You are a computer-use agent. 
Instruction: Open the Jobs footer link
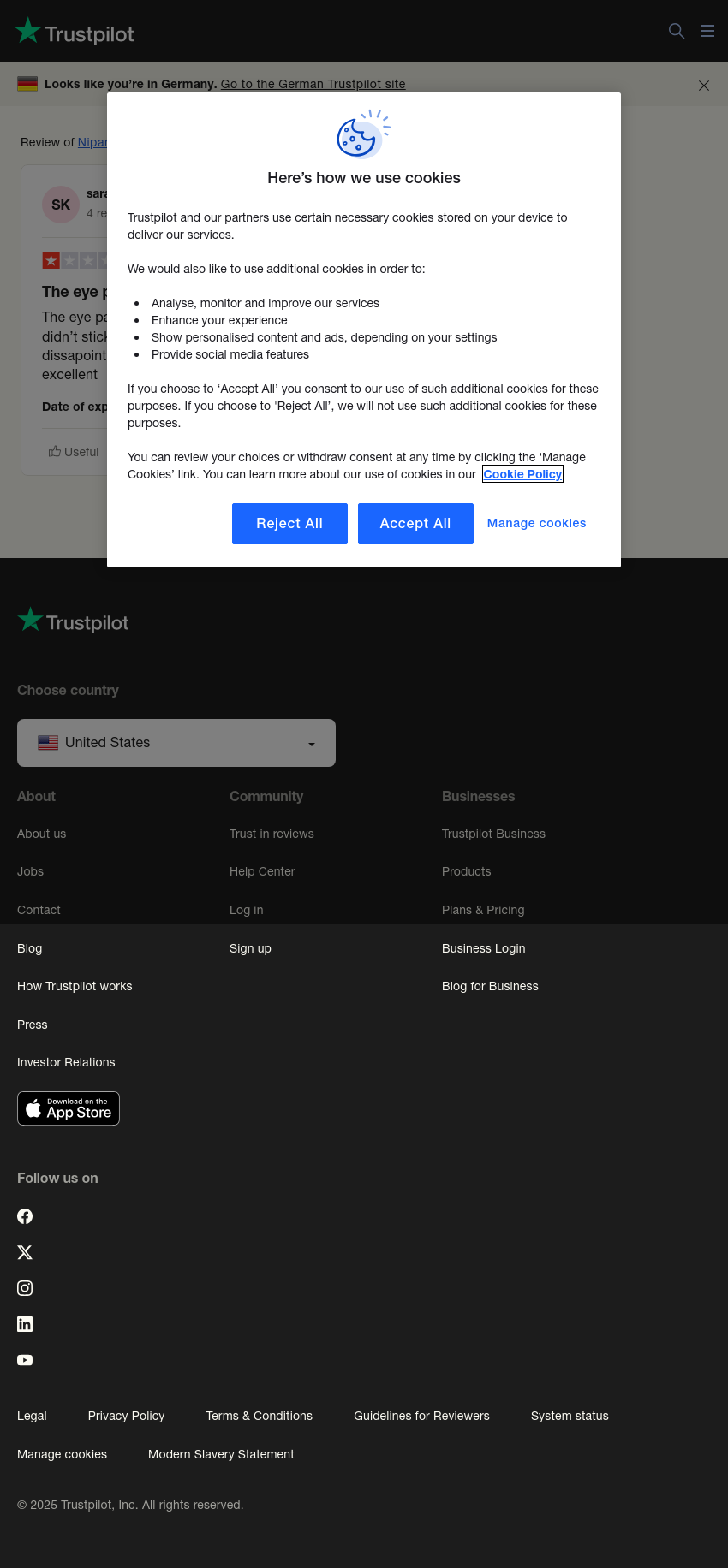click(x=30, y=871)
